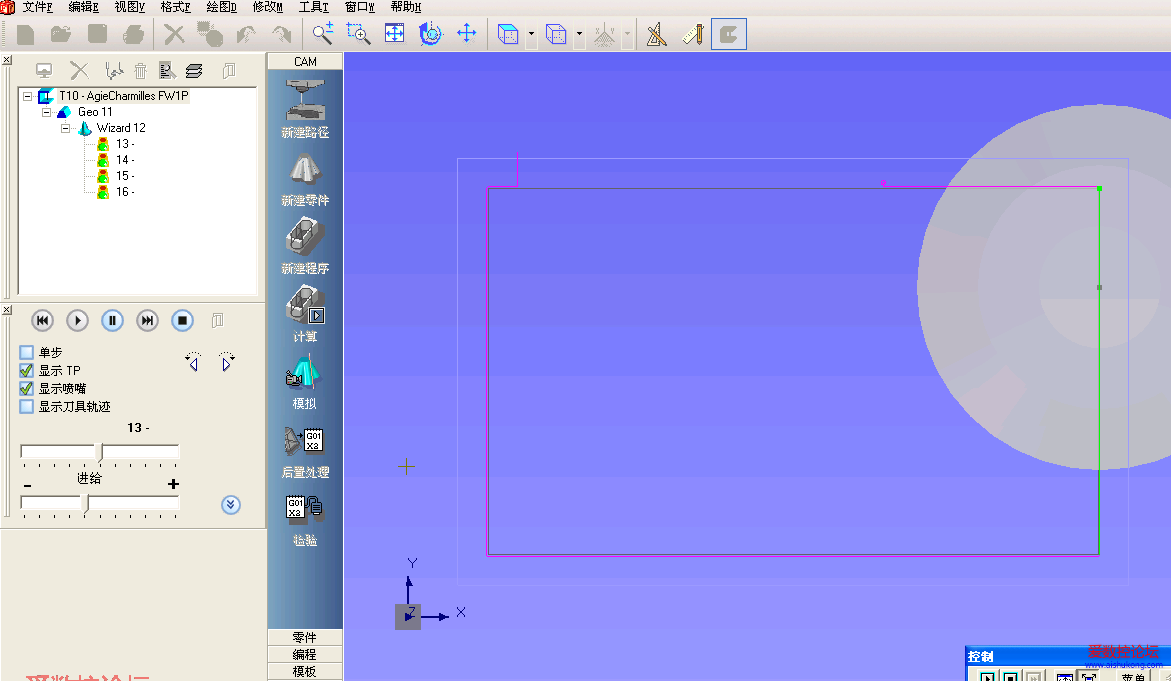Click the ruler and pencil icon
Screen dimensions: 1171x681
coord(693,34)
